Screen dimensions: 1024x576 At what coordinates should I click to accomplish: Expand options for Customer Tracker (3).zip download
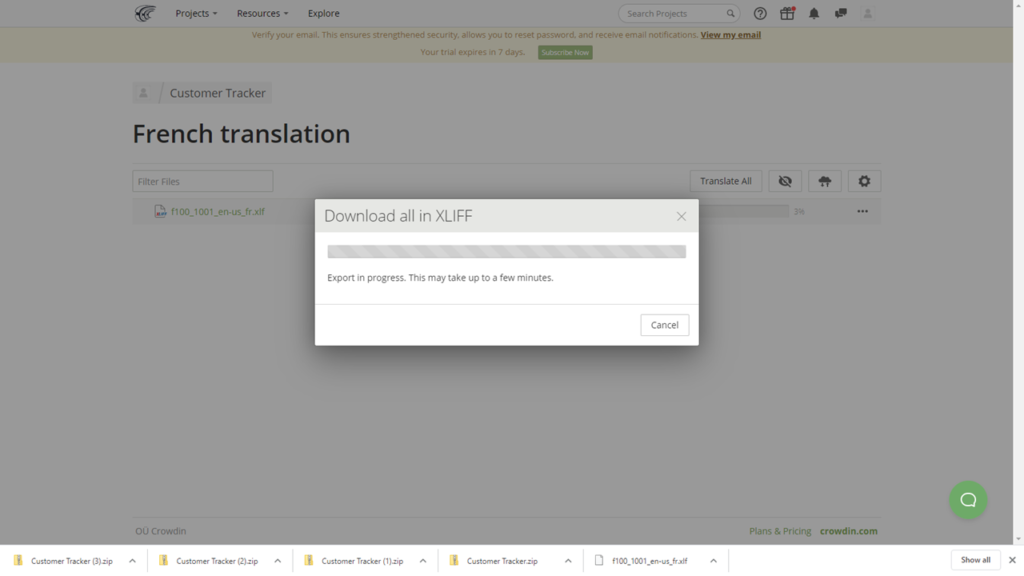click(133, 561)
